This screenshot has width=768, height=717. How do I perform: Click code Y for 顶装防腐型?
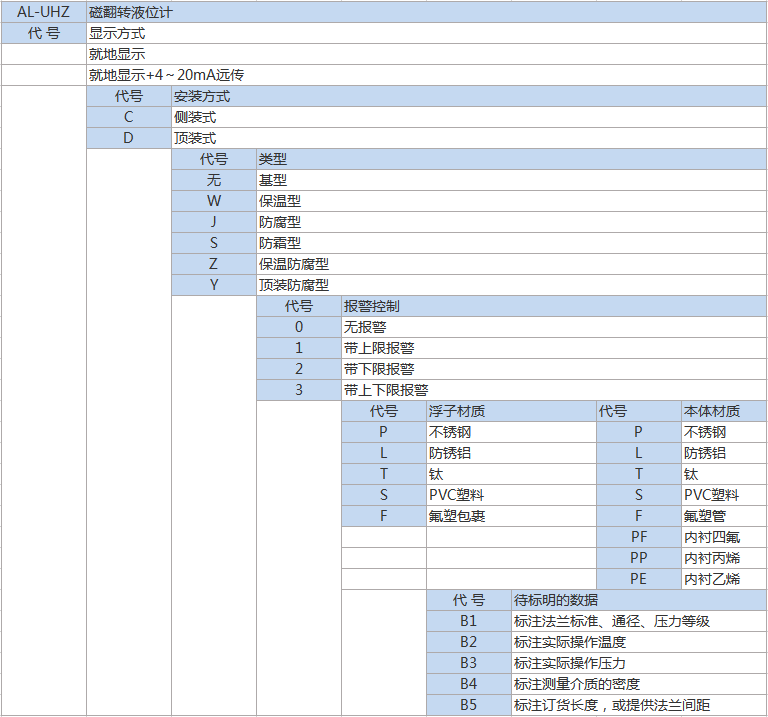[213, 285]
